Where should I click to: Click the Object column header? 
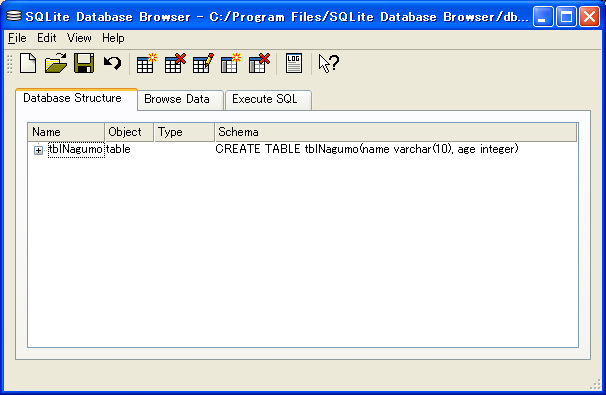tap(129, 132)
